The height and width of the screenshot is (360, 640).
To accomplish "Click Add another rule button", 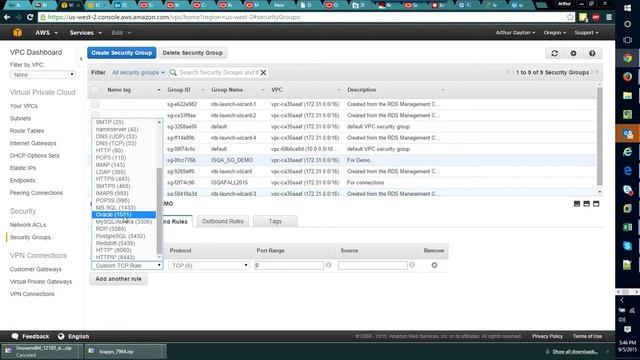I will pyautogui.click(x=118, y=279).
